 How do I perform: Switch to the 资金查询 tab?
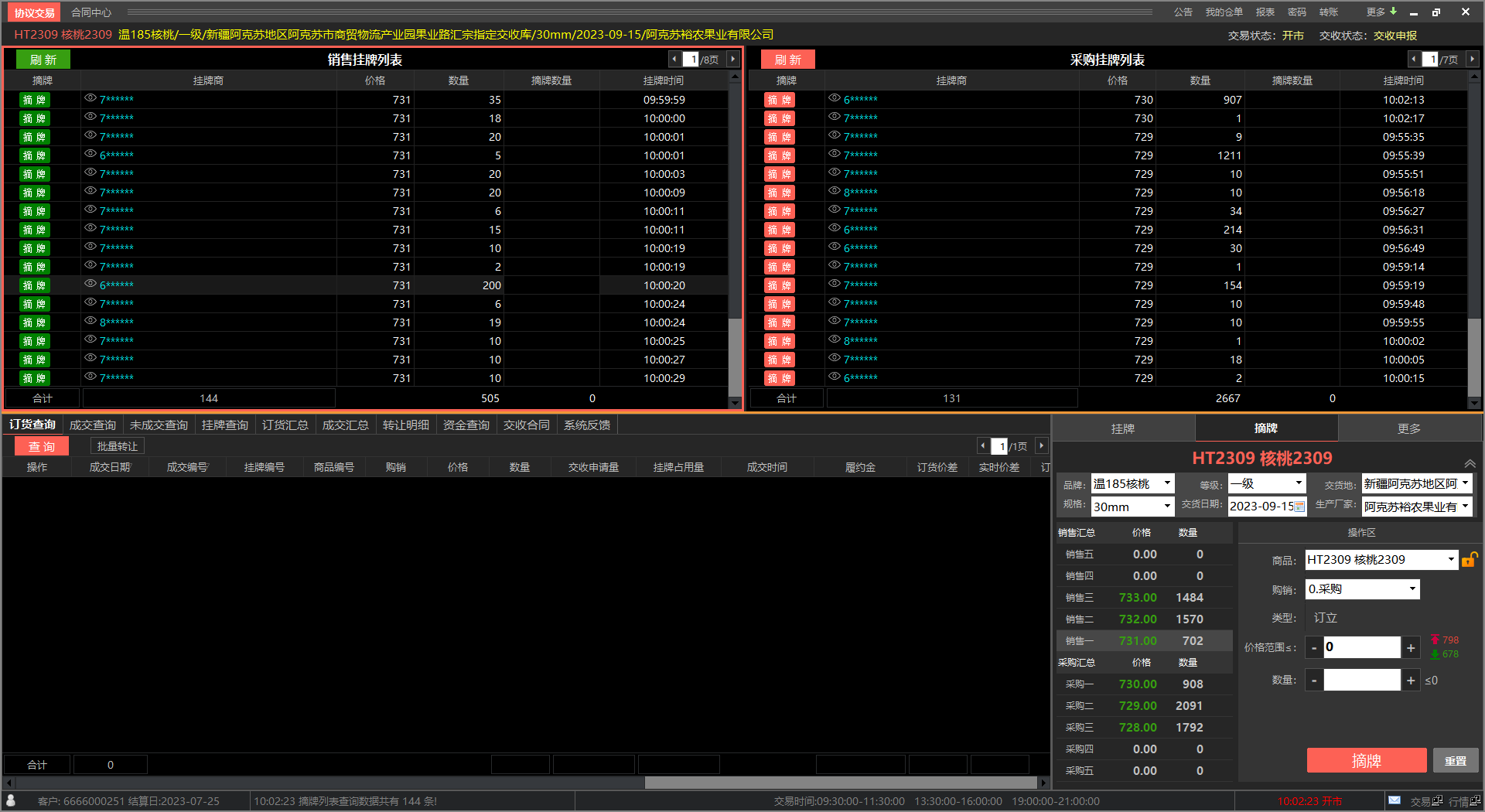click(x=466, y=425)
